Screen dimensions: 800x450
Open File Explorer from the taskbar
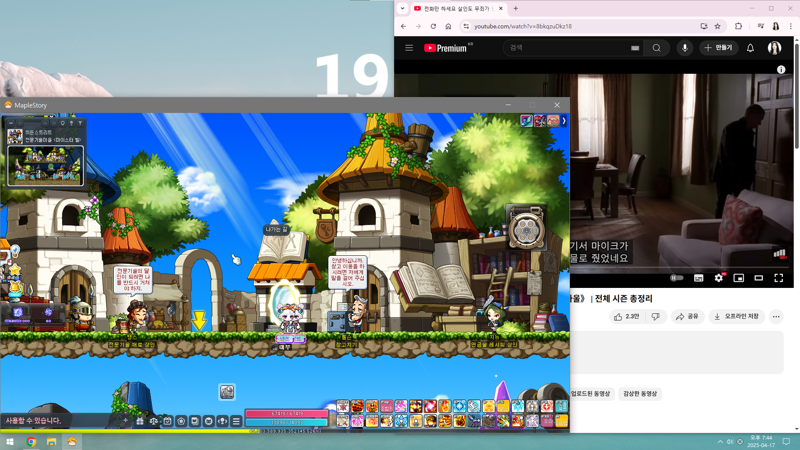[52, 442]
